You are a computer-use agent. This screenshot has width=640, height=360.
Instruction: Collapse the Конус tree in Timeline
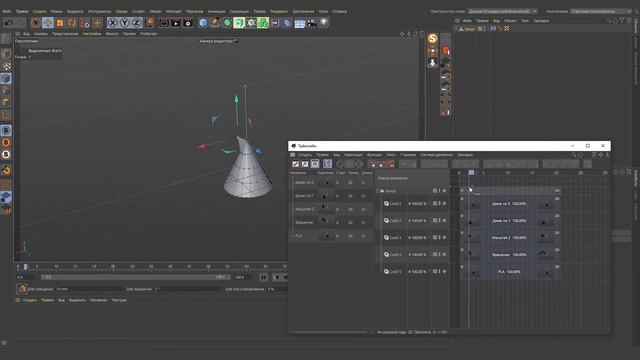point(378,191)
